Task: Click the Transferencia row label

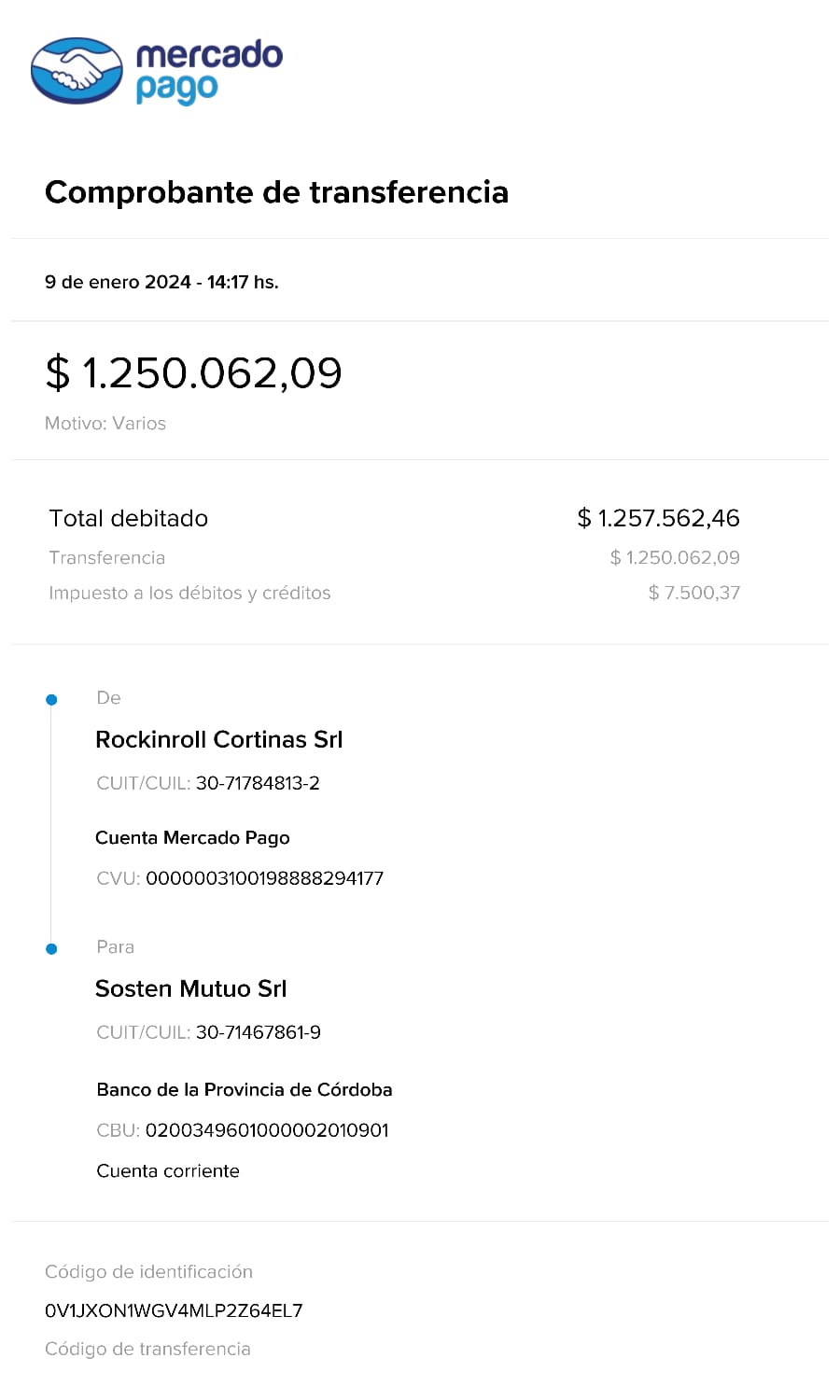Action: (x=107, y=558)
